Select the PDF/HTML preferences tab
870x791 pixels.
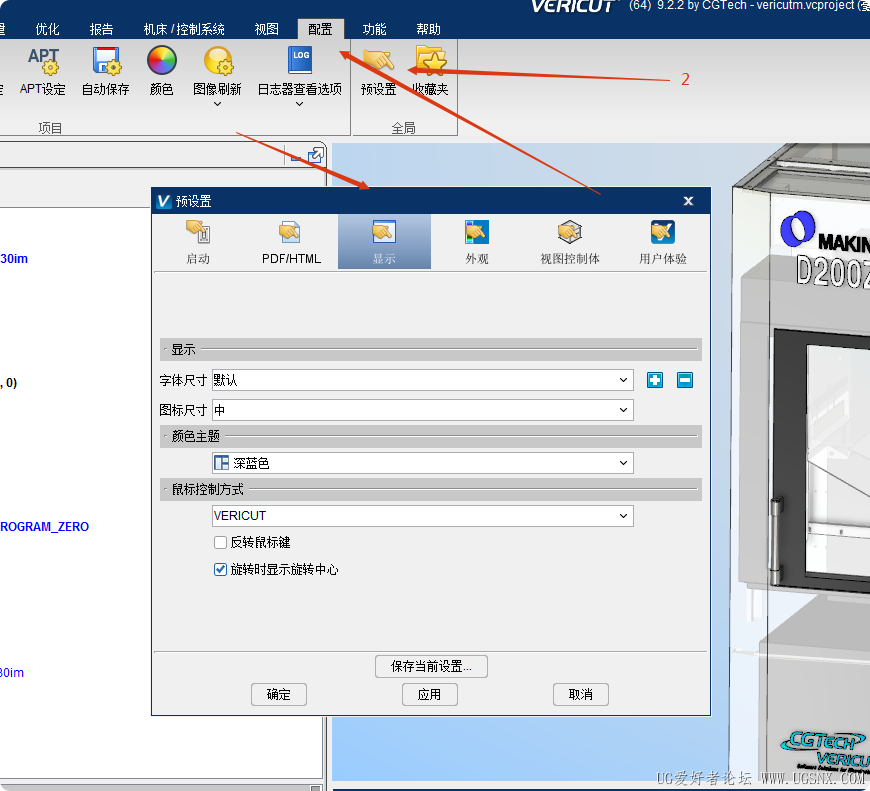click(x=291, y=242)
